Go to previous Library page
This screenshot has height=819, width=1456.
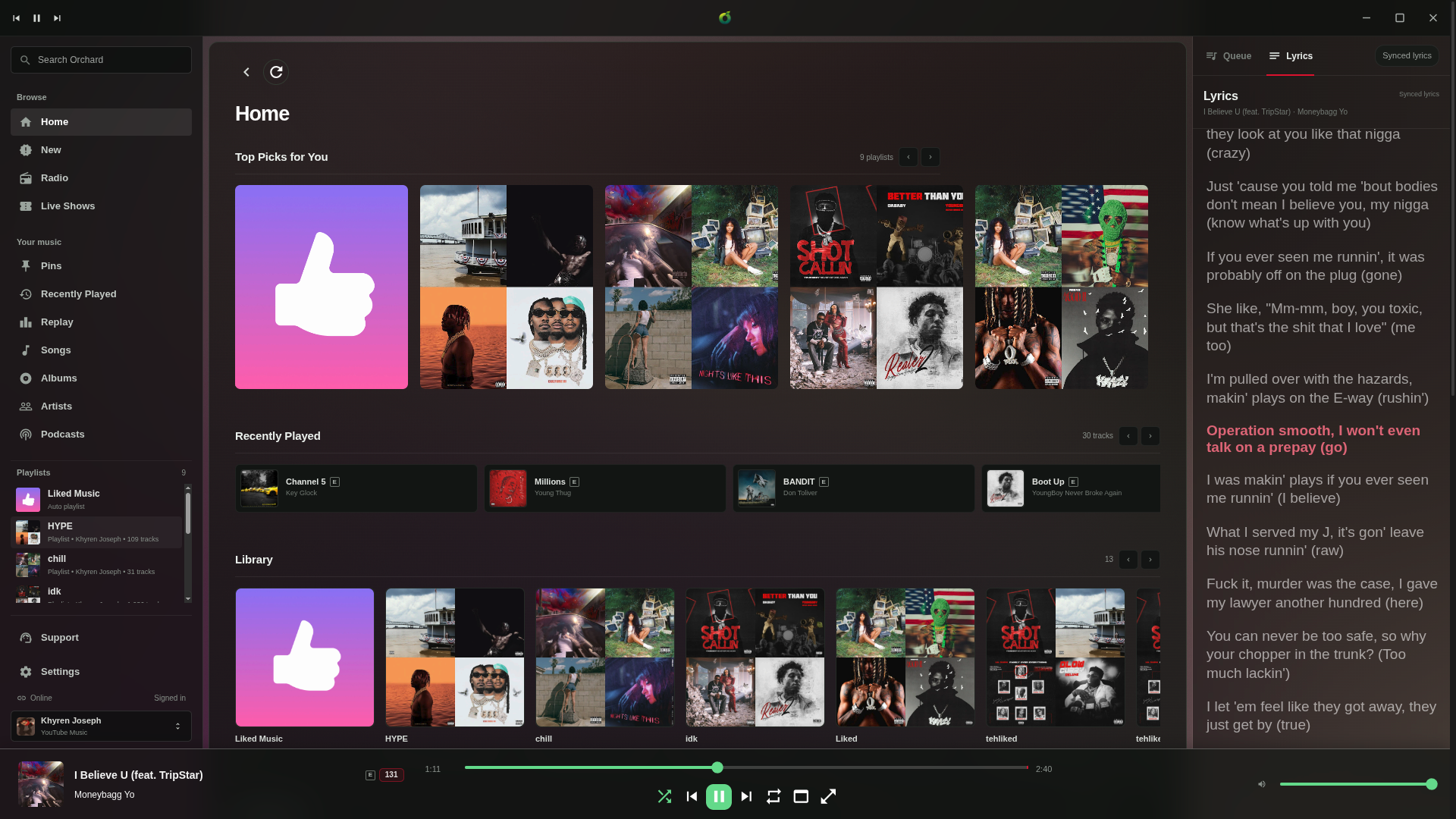pyautogui.click(x=1128, y=560)
